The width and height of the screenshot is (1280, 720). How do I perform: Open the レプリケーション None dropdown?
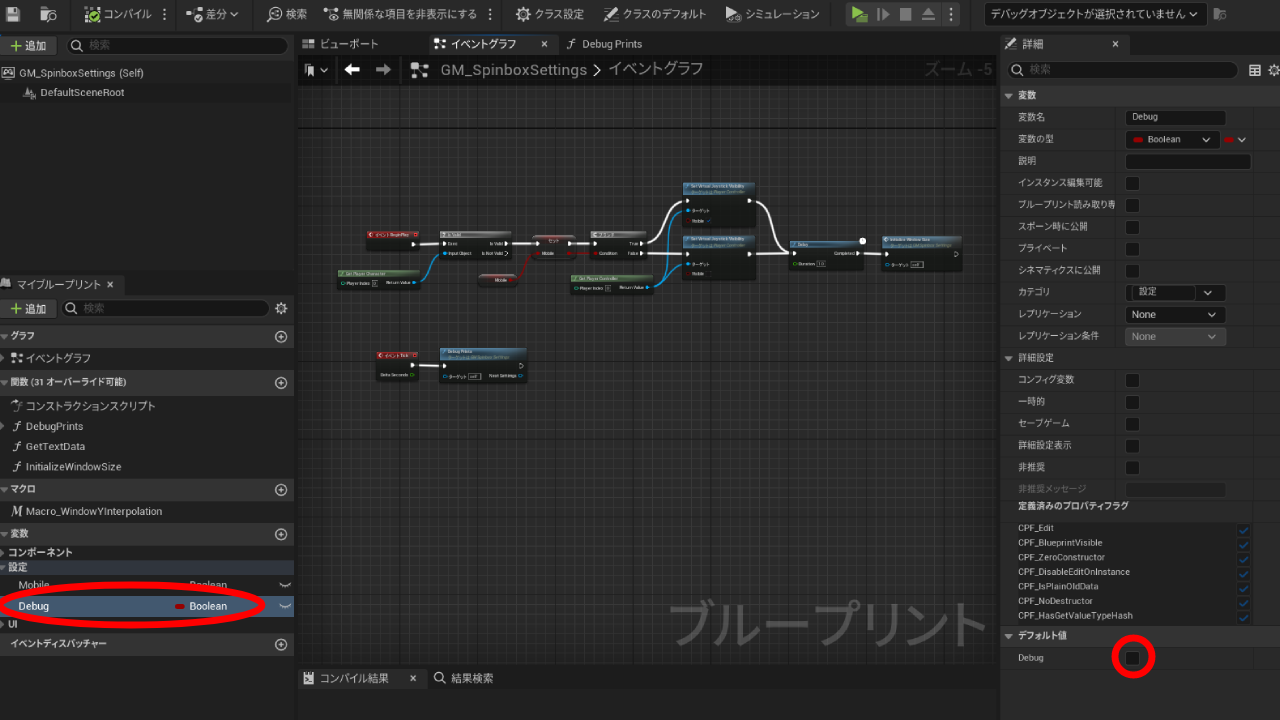[1175, 314]
